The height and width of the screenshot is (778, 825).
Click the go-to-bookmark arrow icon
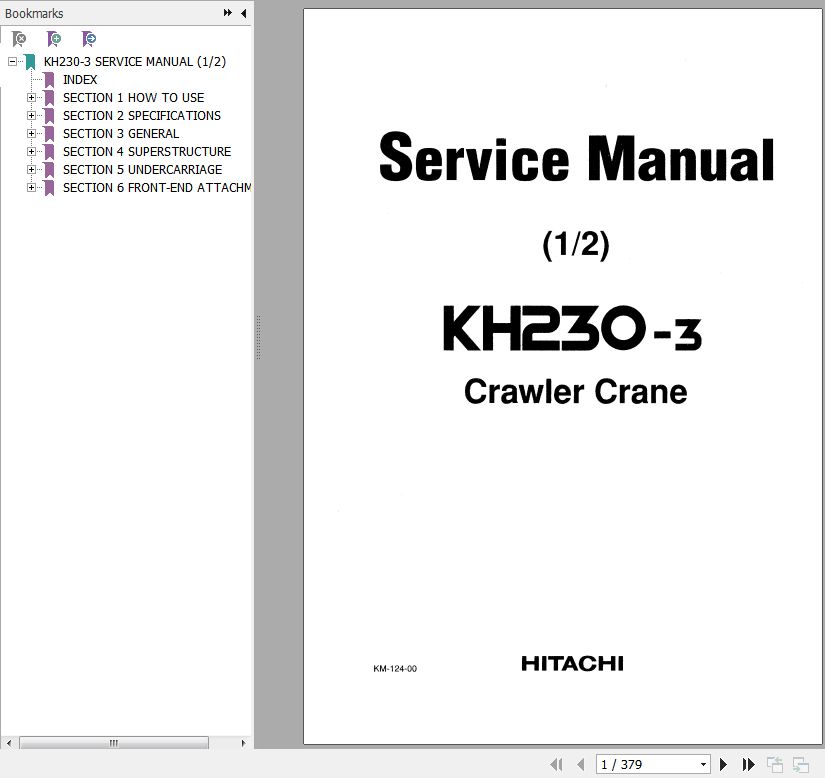pyautogui.click(x=89, y=39)
